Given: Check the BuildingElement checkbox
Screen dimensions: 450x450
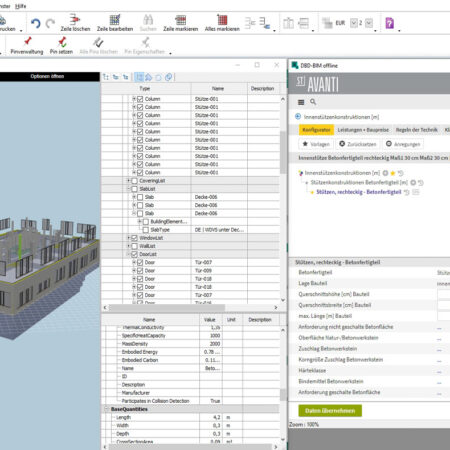Looking at the screenshot, I should coord(146,222).
